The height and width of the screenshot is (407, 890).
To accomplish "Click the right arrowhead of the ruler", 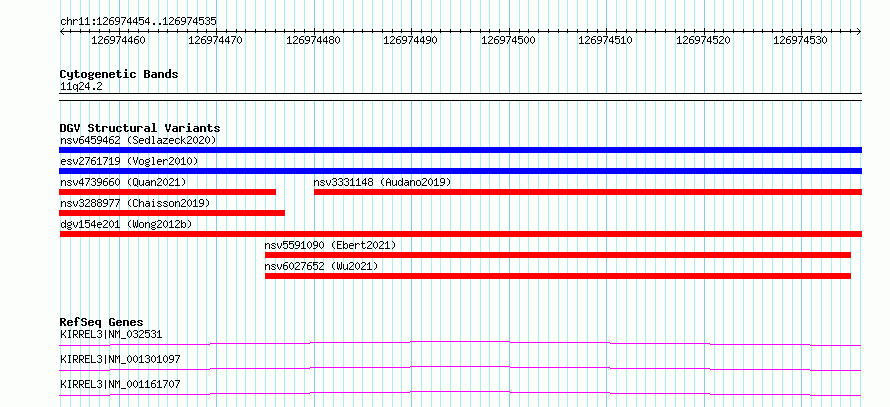I will pyautogui.click(x=859, y=31).
